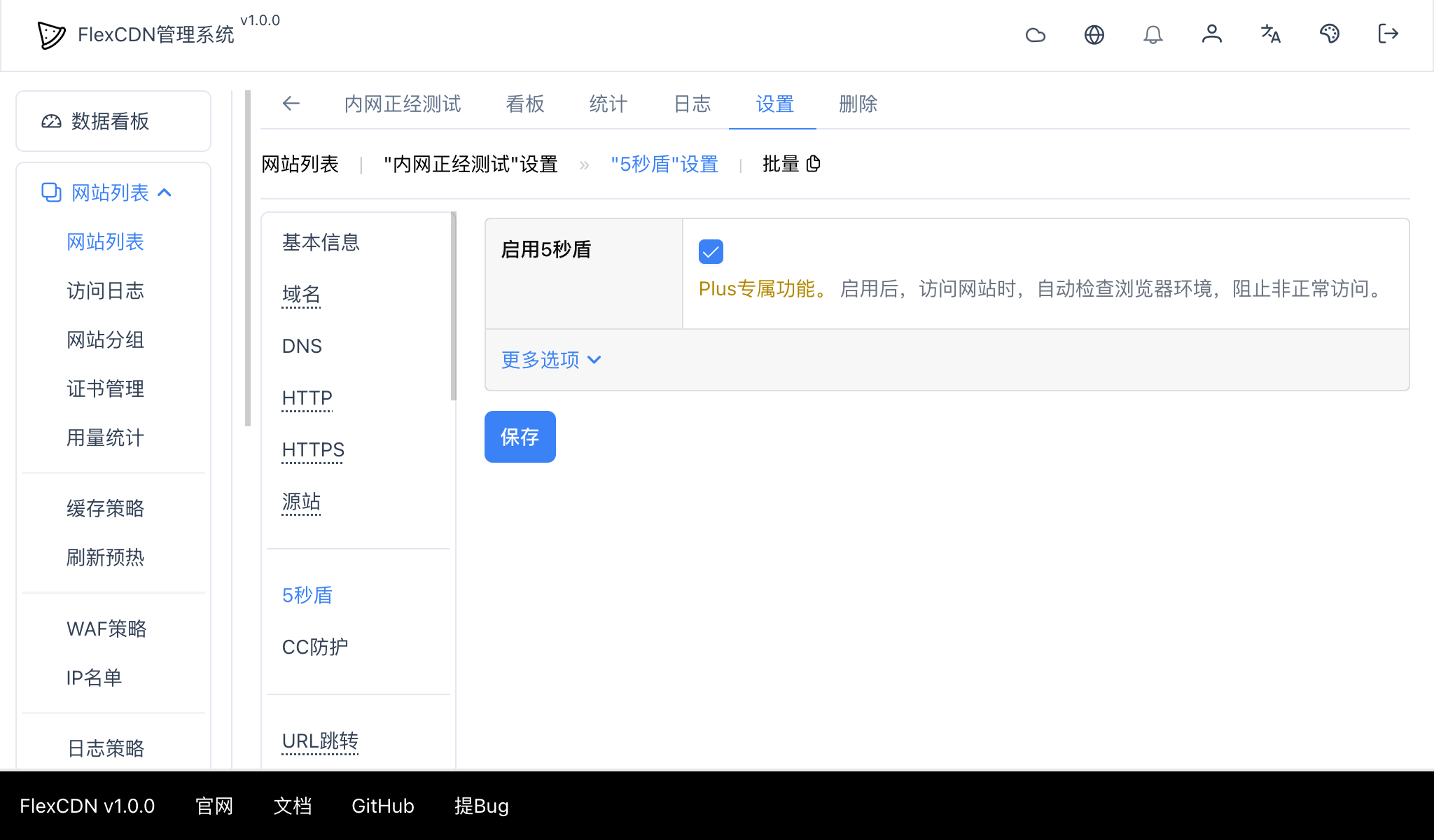Screen dimensions: 1434x840
Task: Open 日志策略 in sidebar
Action: [105, 748]
